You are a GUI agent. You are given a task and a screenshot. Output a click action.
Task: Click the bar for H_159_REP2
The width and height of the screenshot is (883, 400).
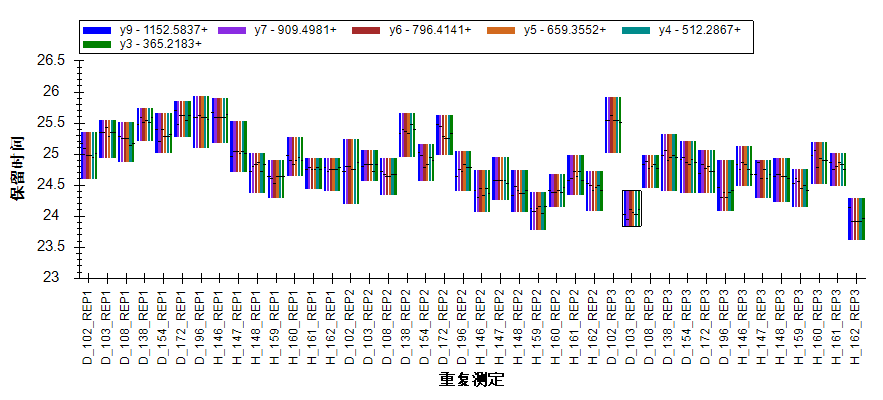(x=538, y=211)
